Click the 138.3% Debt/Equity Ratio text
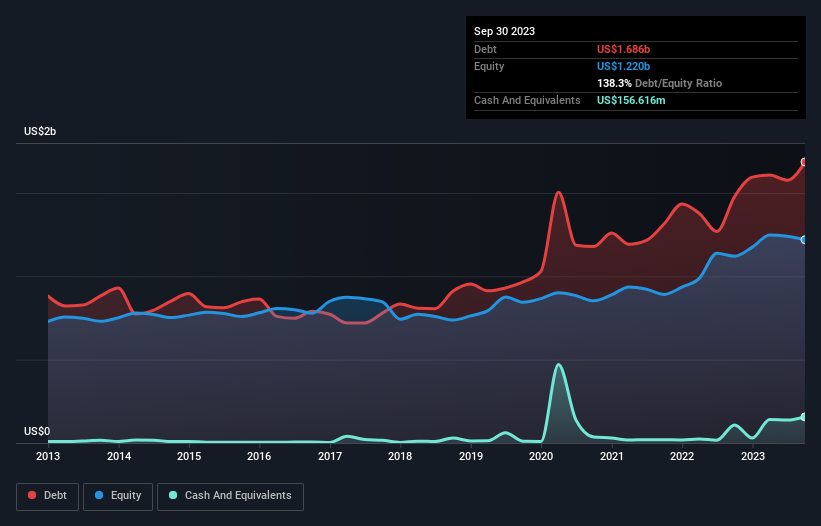 coord(659,83)
